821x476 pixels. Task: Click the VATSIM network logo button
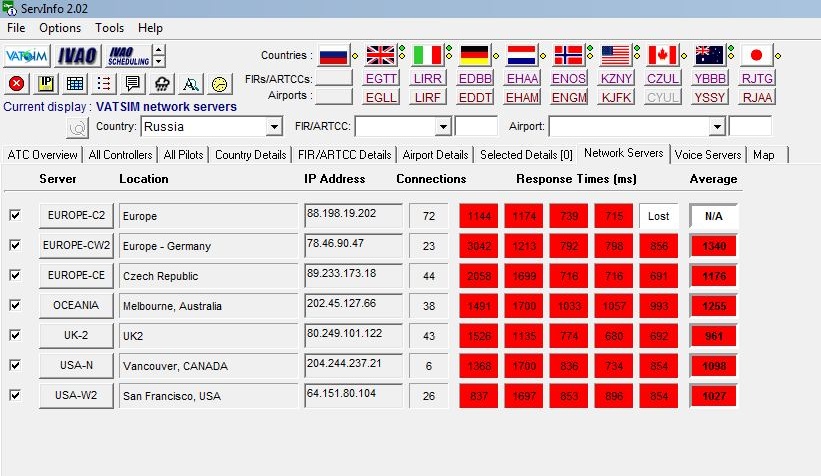pyautogui.click(x=25, y=55)
